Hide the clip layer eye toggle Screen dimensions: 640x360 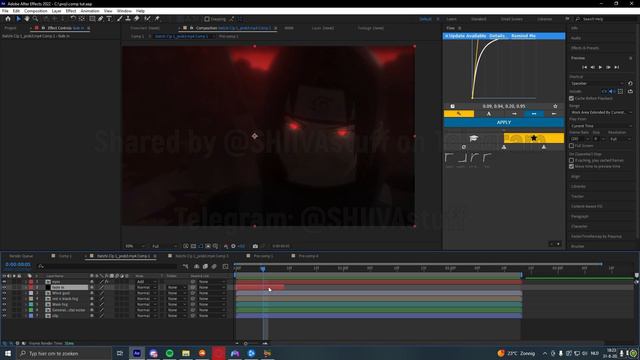pyautogui.click(x=4, y=316)
